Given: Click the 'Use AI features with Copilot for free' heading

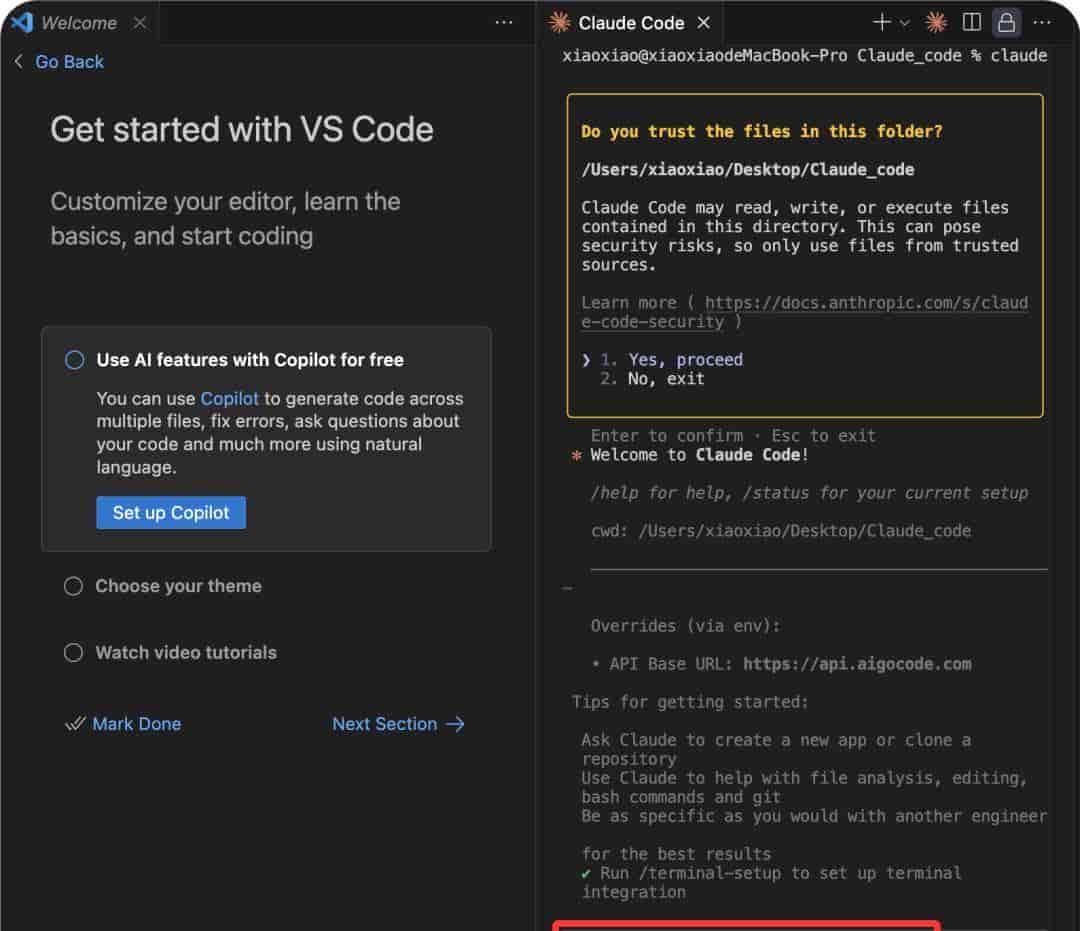Looking at the screenshot, I should point(250,359).
